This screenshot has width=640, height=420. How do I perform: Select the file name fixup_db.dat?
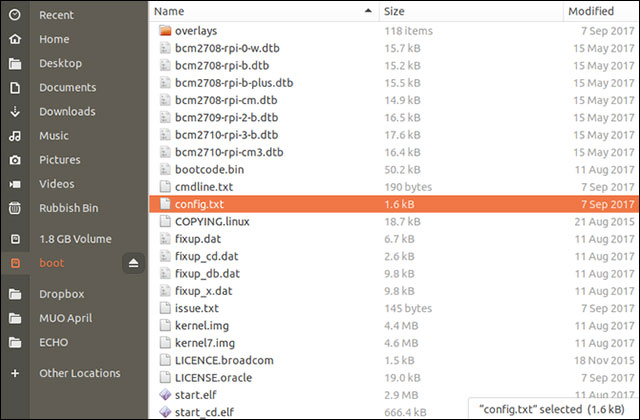[207, 273]
